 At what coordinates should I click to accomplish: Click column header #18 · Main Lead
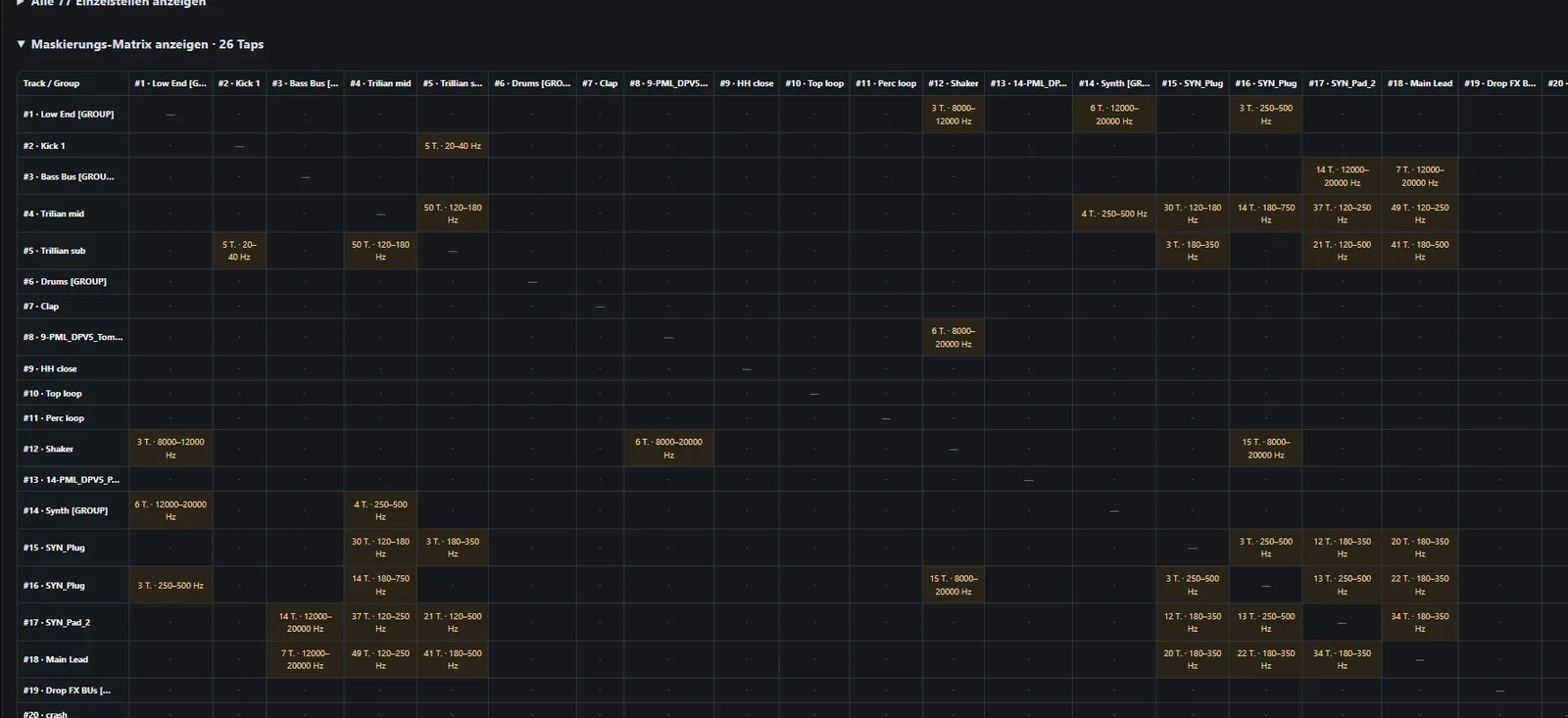click(1420, 83)
